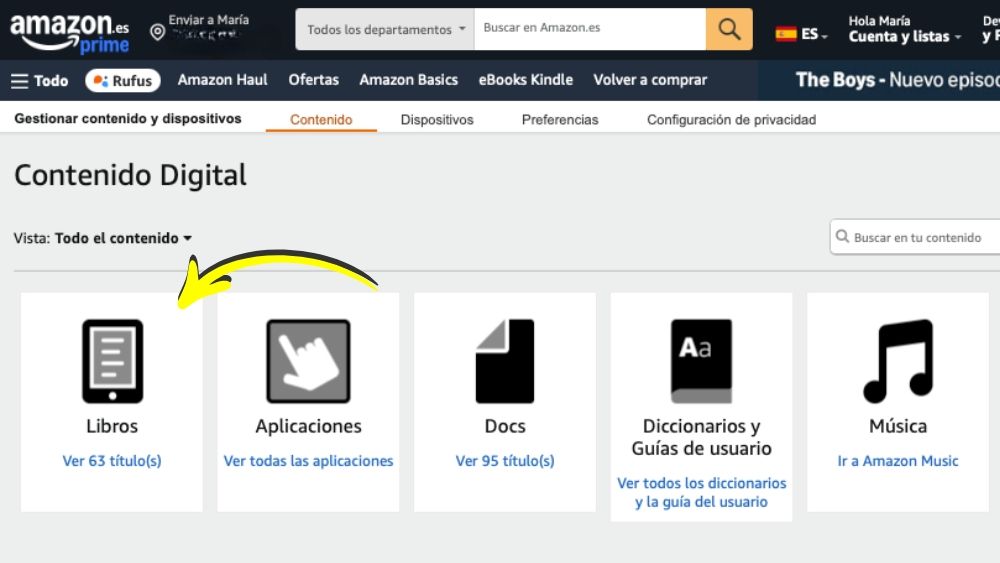Open Vista: Todo el contenido dropdown
This screenshot has height=563, width=1000.
tap(103, 238)
